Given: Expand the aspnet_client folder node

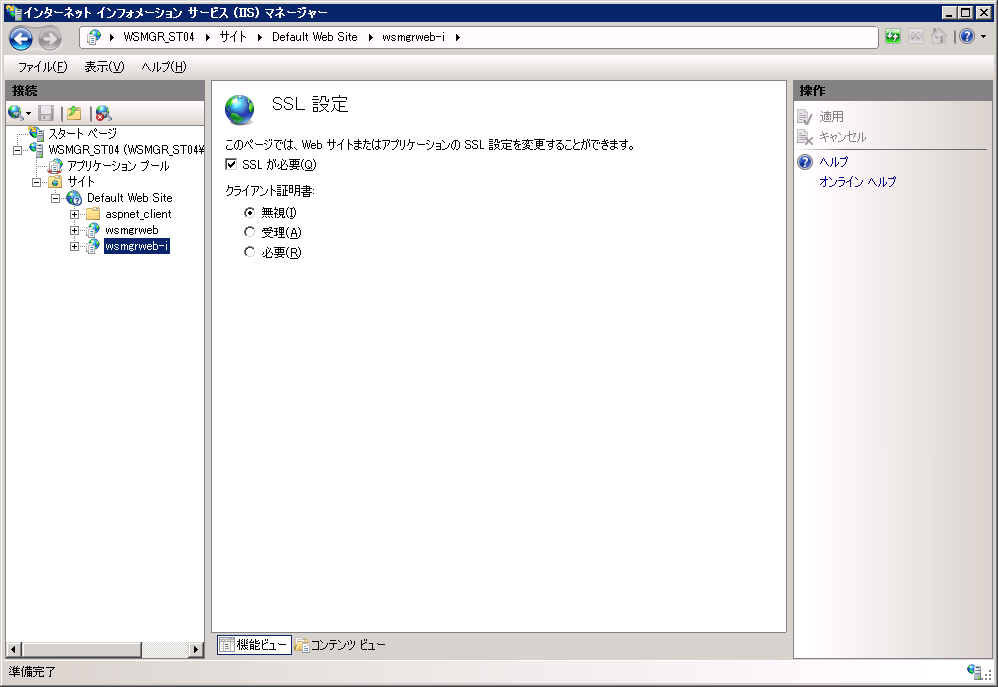Looking at the screenshot, I should (74, 215).
